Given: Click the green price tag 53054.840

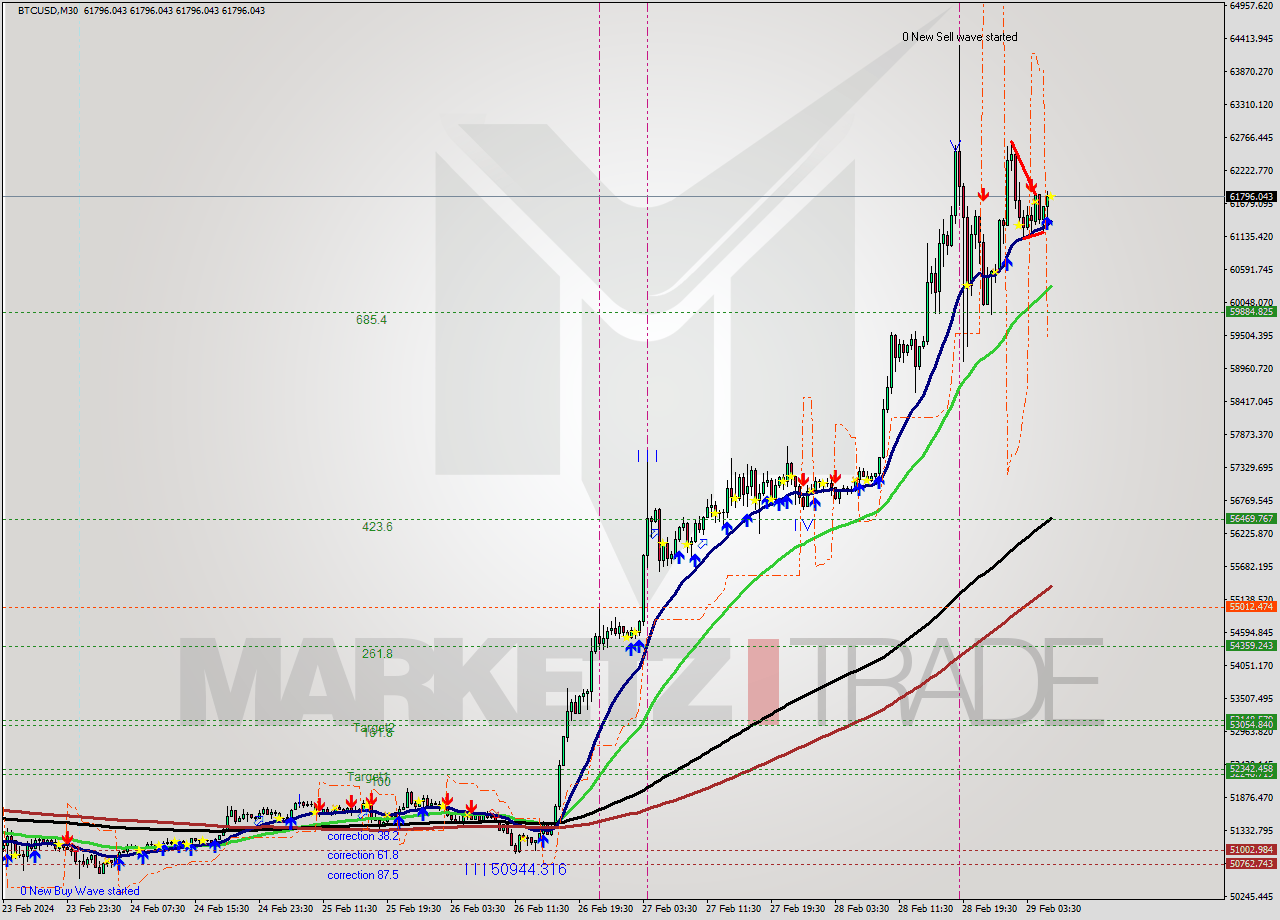Looking at the screenshot, I should pos(1250,725).
